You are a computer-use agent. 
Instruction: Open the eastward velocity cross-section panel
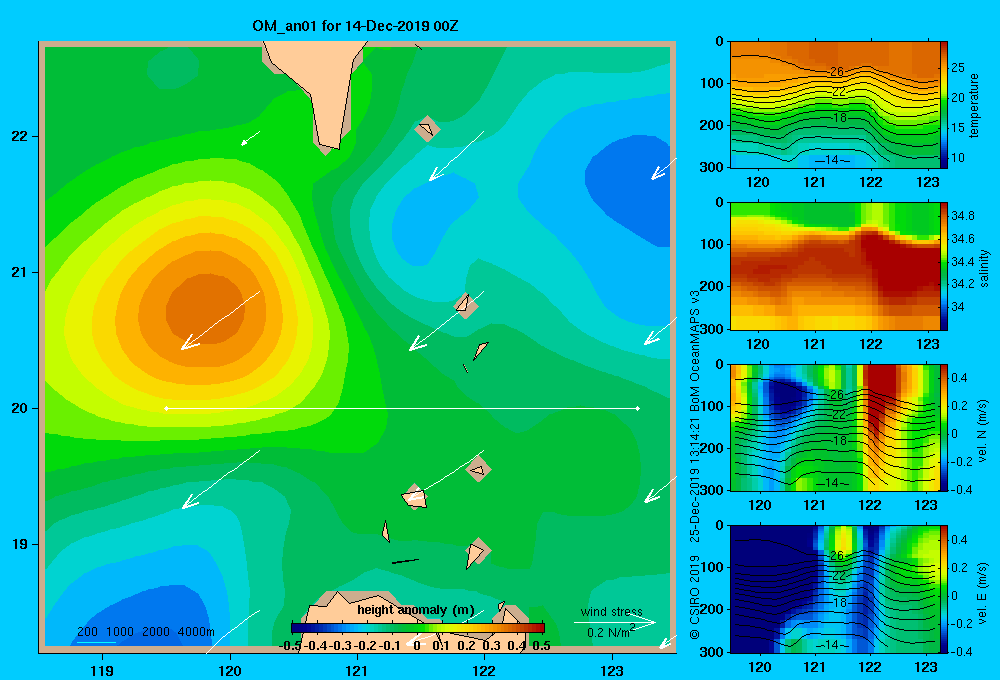pyautogui.click(x=834, y=589)
